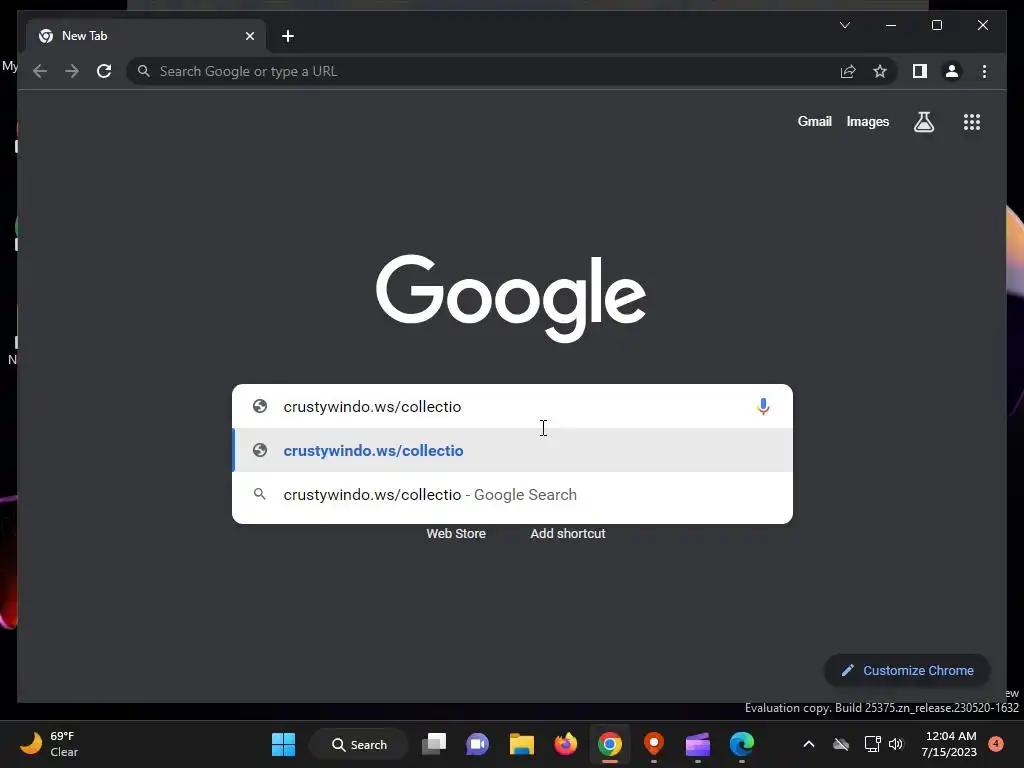Image resolution: width=1024 pixels, height=768 pixels.
Task: Click Customize Chrome button
Action: 907,671
